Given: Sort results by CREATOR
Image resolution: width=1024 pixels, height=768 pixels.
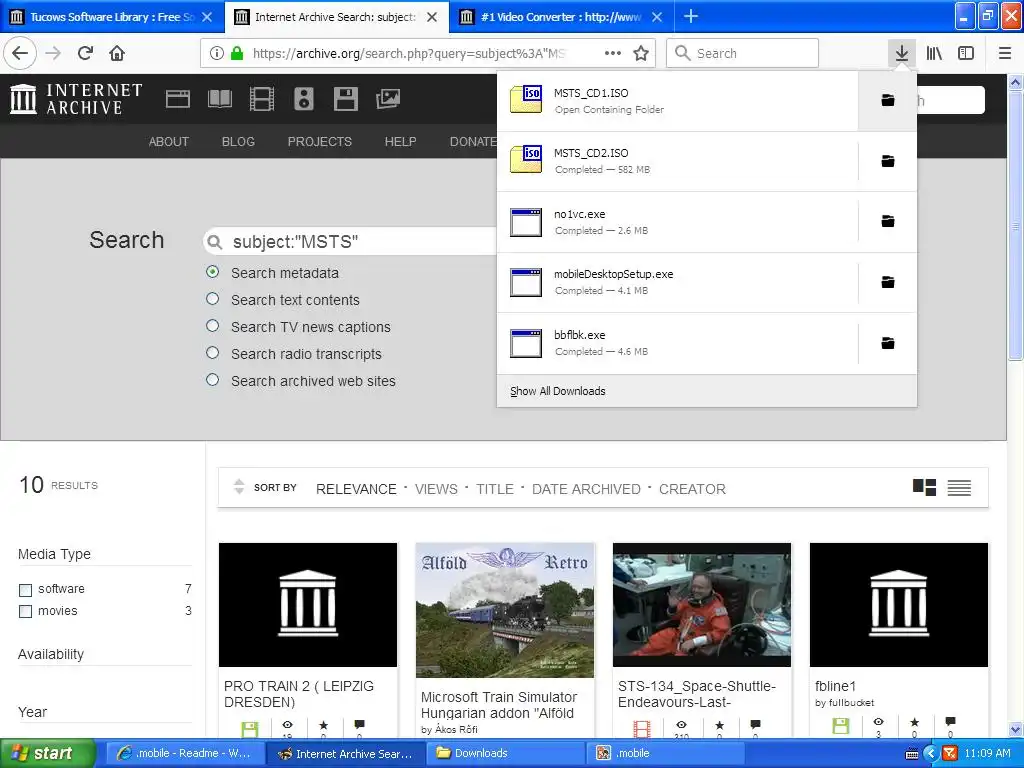Looking at the screenshot, I should 692,489.
